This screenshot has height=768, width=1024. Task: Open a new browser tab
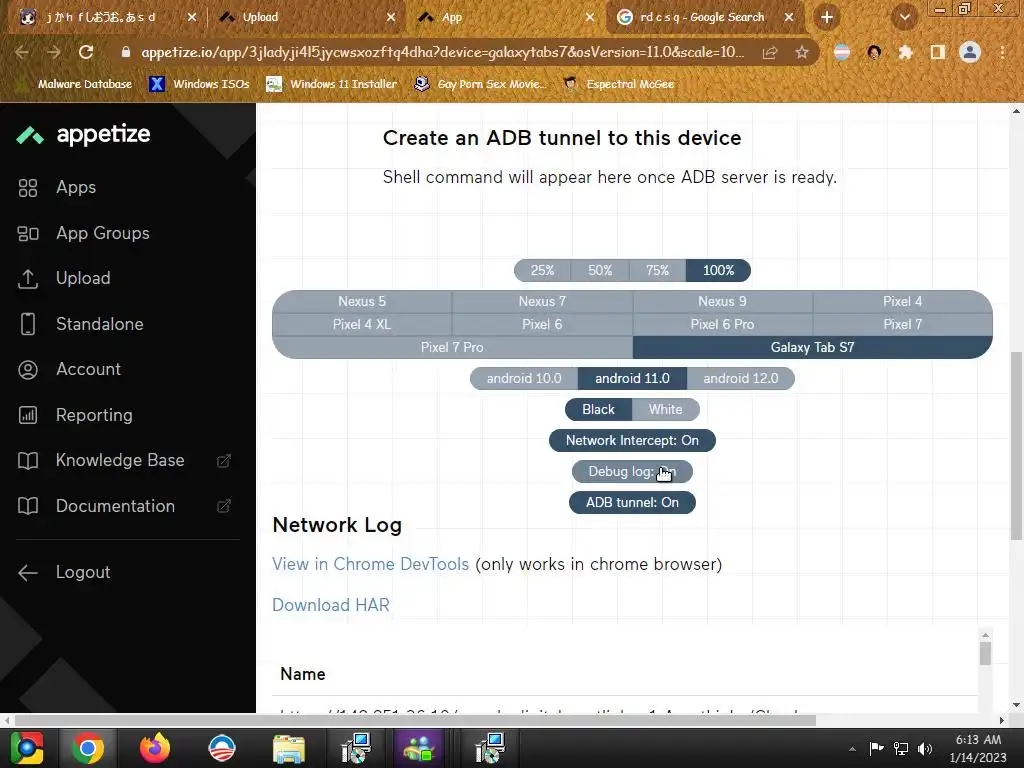[827, 18]
